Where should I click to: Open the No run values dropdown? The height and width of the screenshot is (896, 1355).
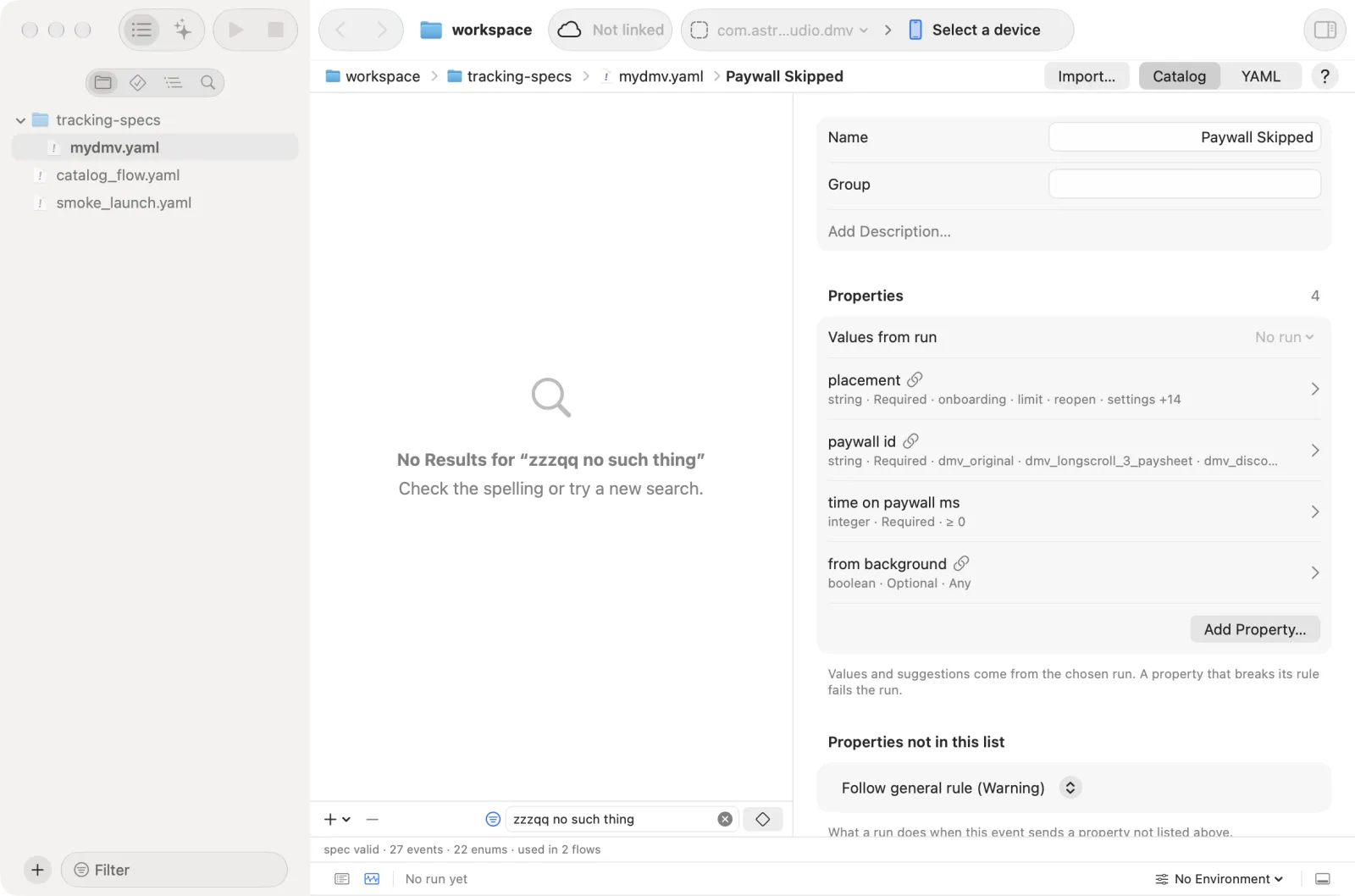point(1284,337)
